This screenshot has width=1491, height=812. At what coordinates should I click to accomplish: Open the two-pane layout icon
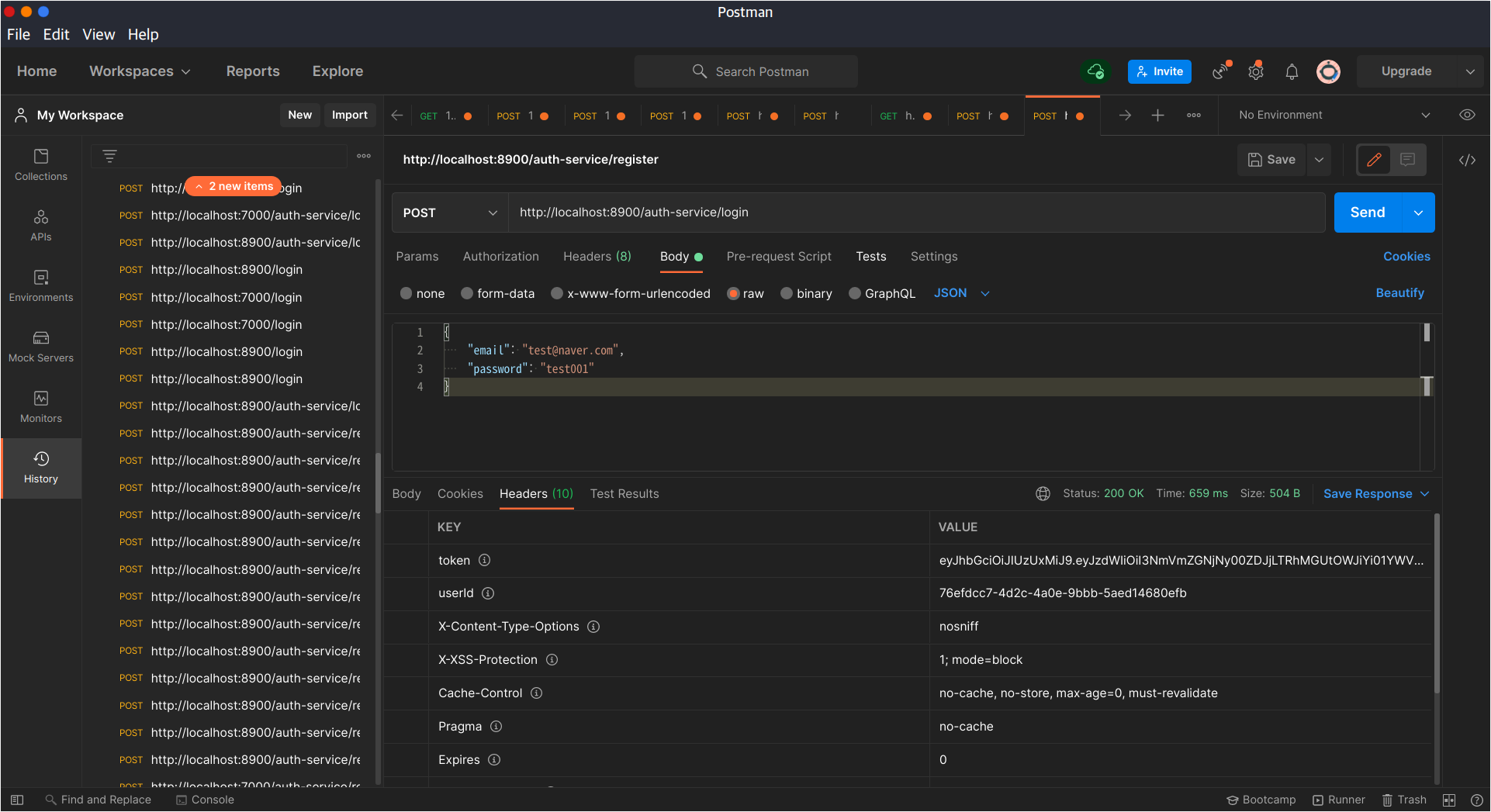(1449, 800)
